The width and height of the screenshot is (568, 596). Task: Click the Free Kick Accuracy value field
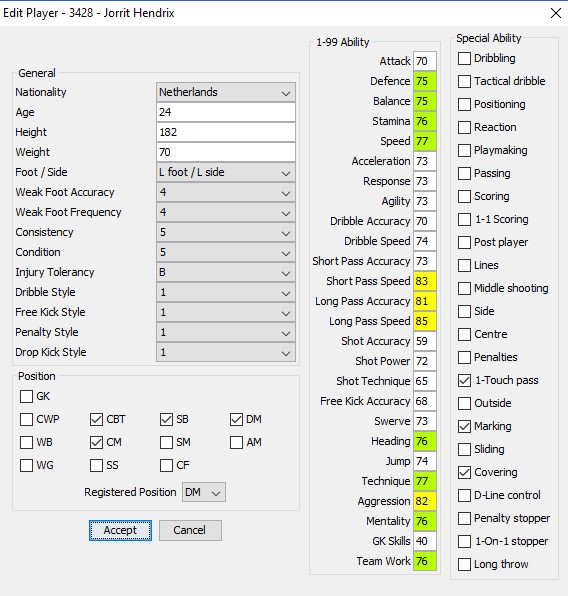(x=425, y=401)
